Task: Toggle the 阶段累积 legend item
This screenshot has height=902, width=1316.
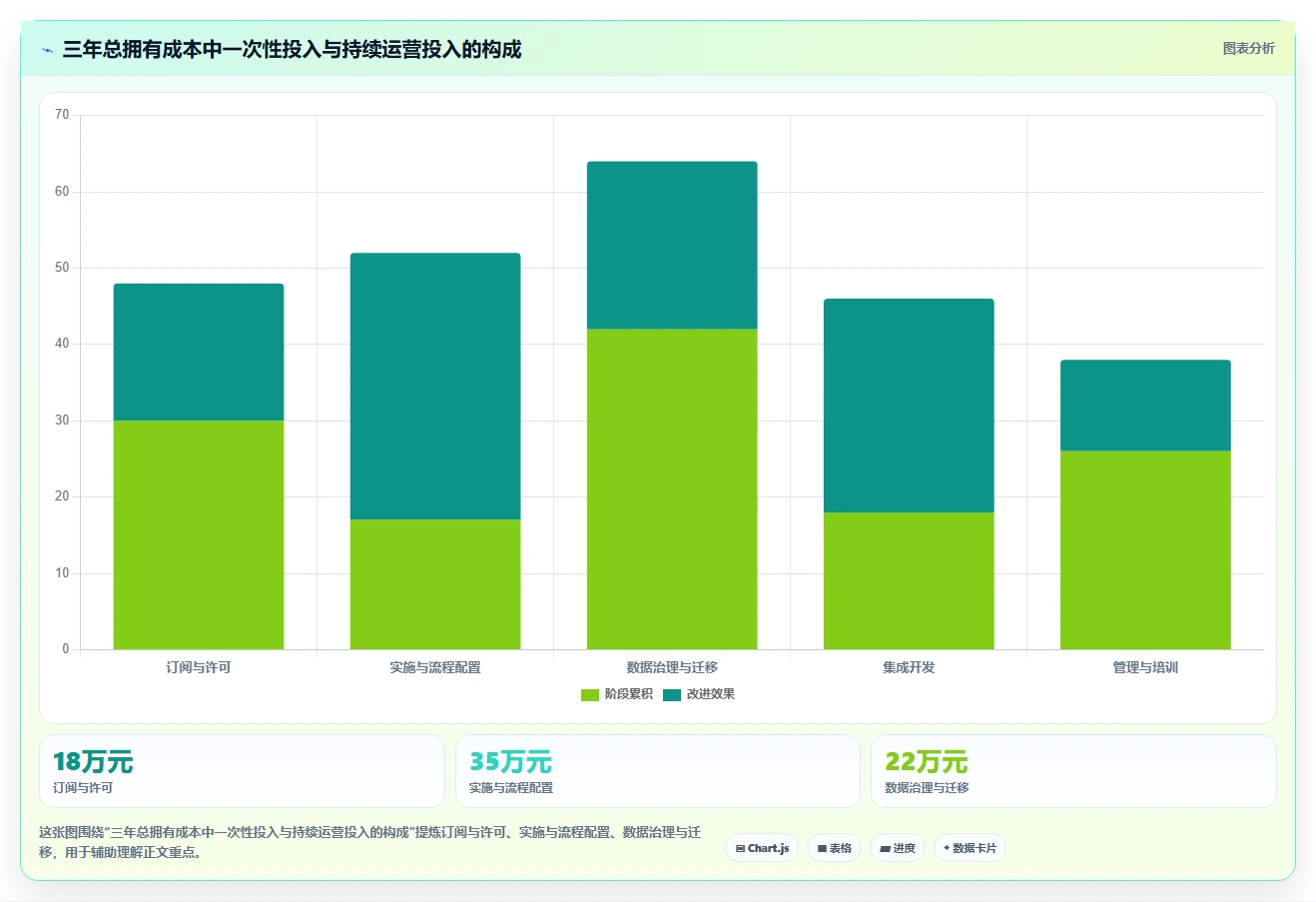Action: pos(617,694)
